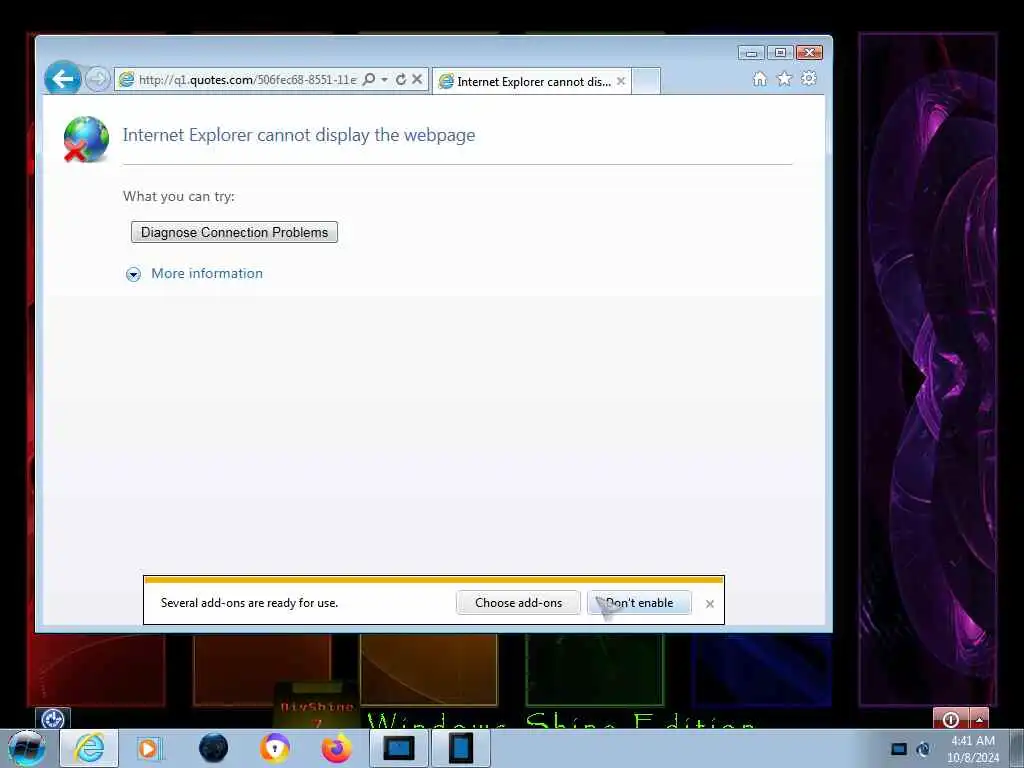
Task: Click 'Several add-ons are ready for use.' text
Action: tap(249, 603)
